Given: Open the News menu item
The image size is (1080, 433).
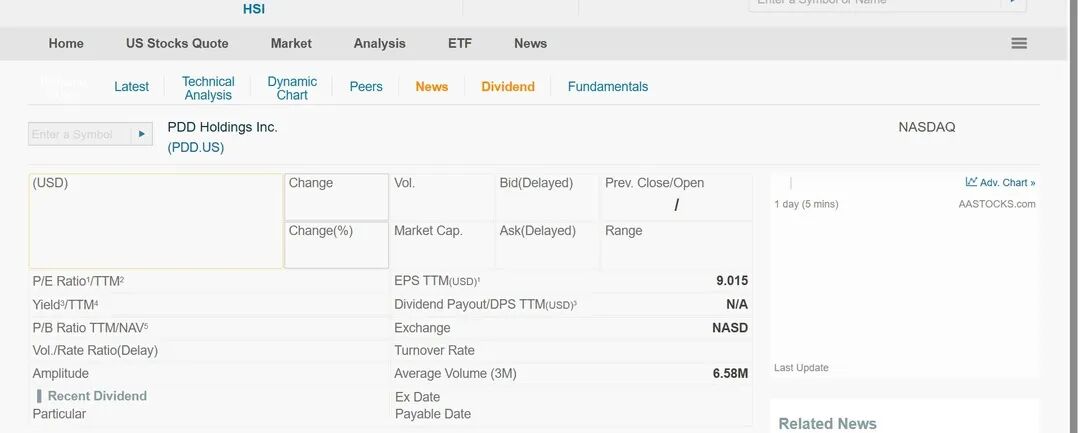Looking at the screenshot, I should coord(530,43).
